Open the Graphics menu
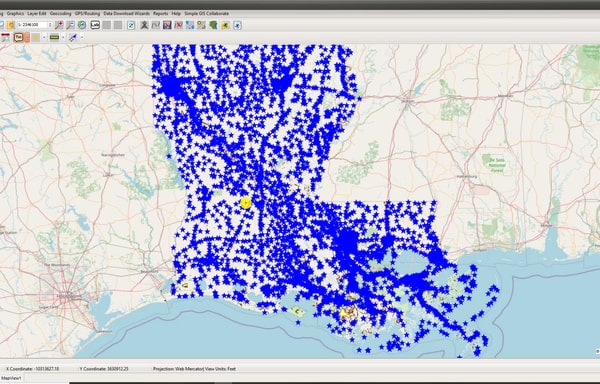This screenshot has width=600, height=384. point(15,13)
